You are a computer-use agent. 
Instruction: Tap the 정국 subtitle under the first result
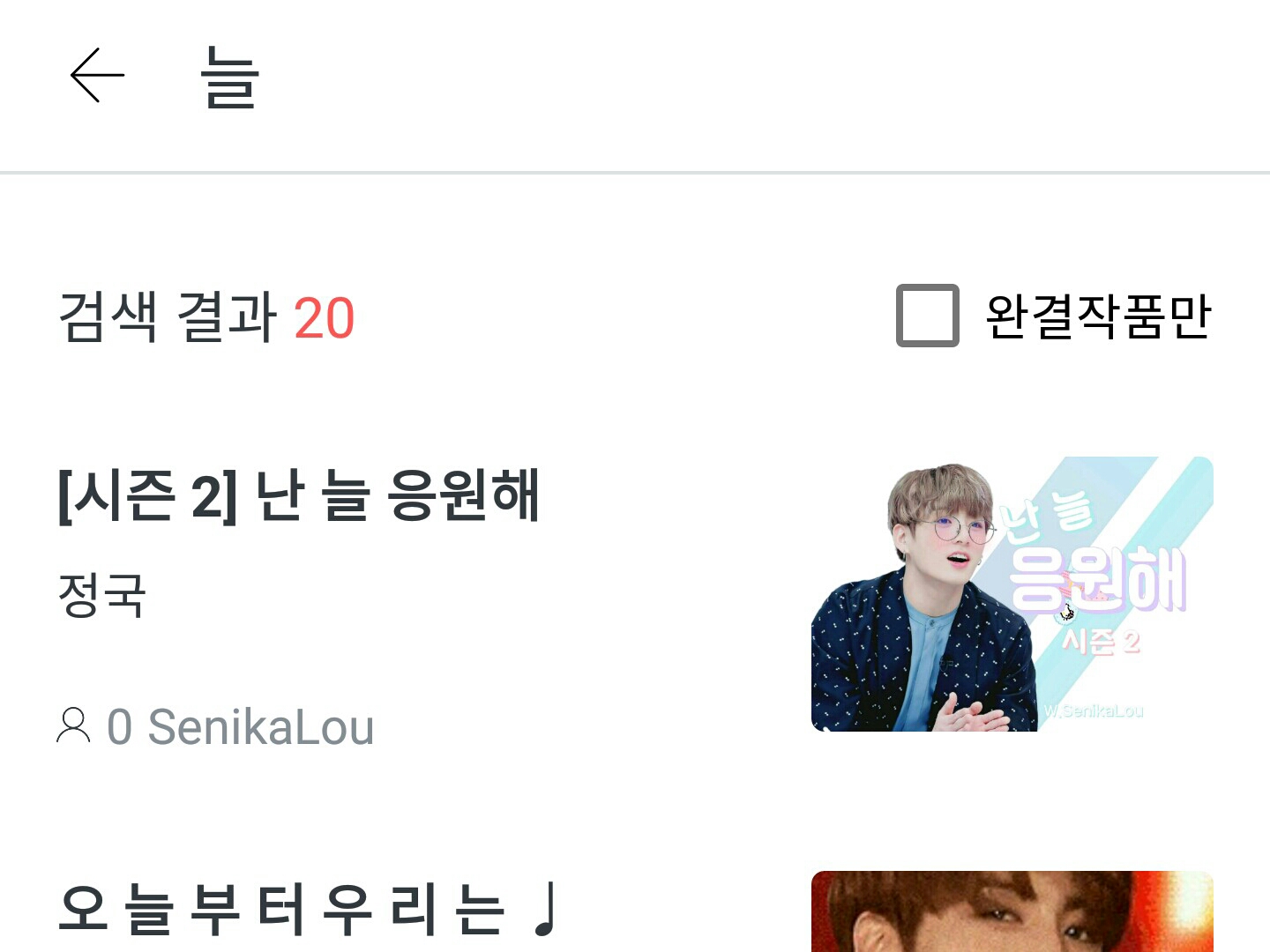point(101,595)
